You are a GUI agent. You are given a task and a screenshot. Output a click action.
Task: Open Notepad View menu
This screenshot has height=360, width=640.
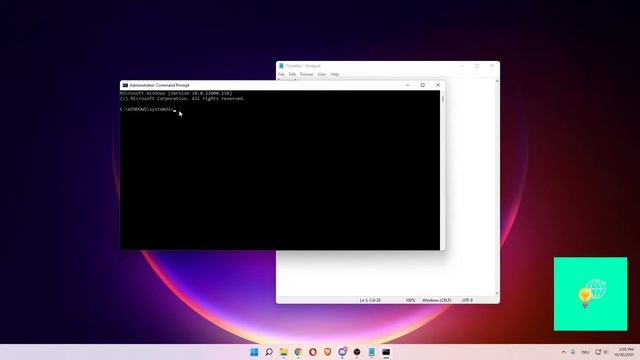[322, 74]
